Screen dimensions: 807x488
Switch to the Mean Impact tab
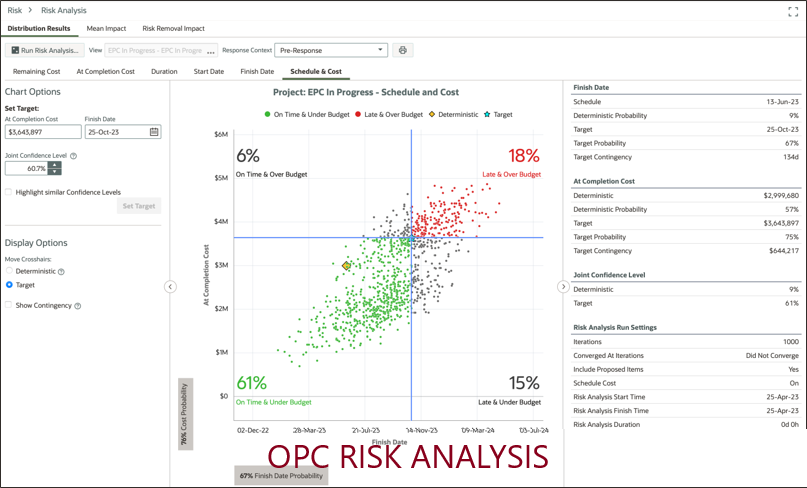click(x=106, y=29)
